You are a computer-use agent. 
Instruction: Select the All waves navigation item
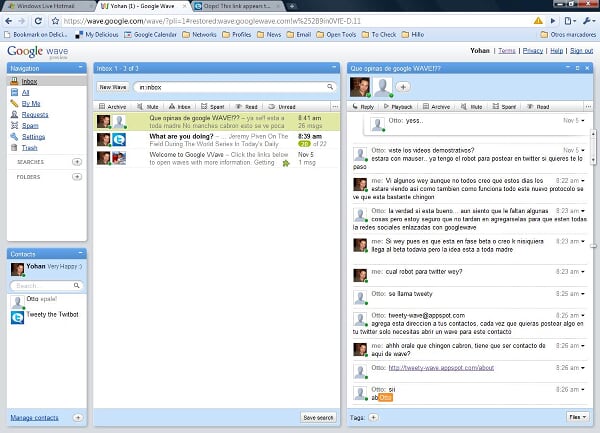[25, 92]
